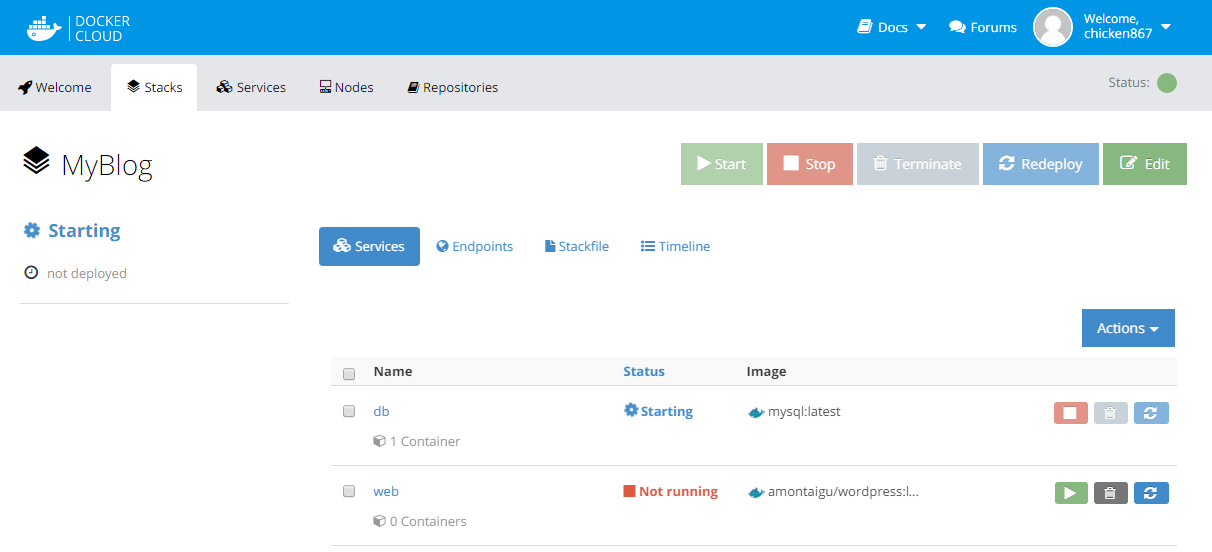Terminate the db service via trash icon
Screen dimensions: 1212x552
pos(1111,412)
